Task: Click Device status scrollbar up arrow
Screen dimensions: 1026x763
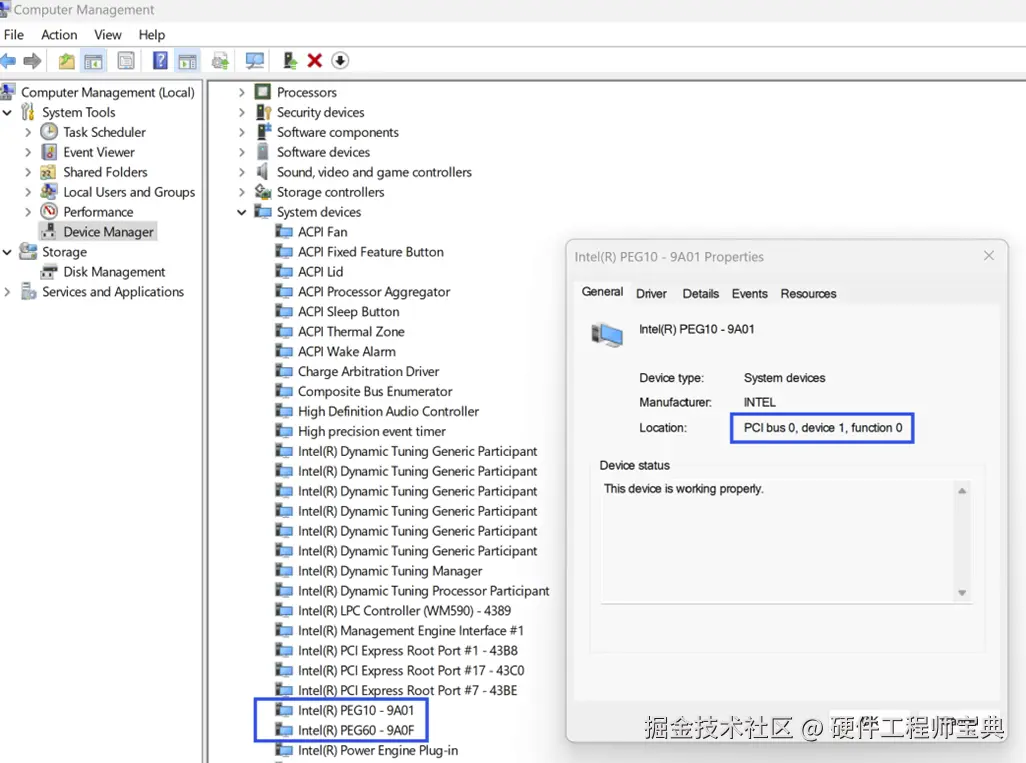Action: click(x=962, y=491)
